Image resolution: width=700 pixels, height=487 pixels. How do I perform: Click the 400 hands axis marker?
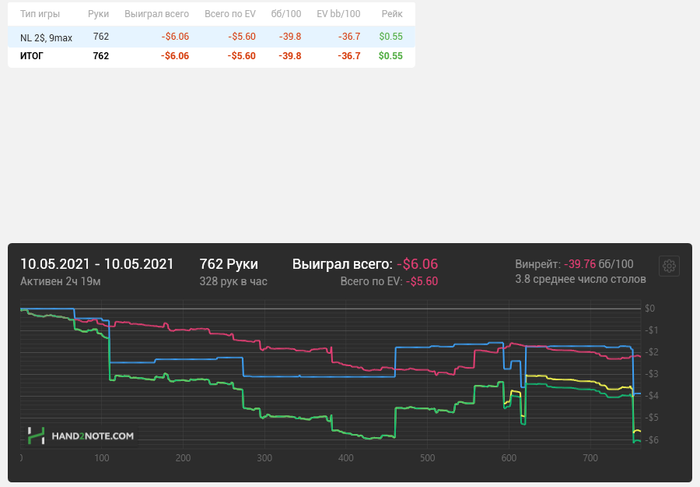346,458
